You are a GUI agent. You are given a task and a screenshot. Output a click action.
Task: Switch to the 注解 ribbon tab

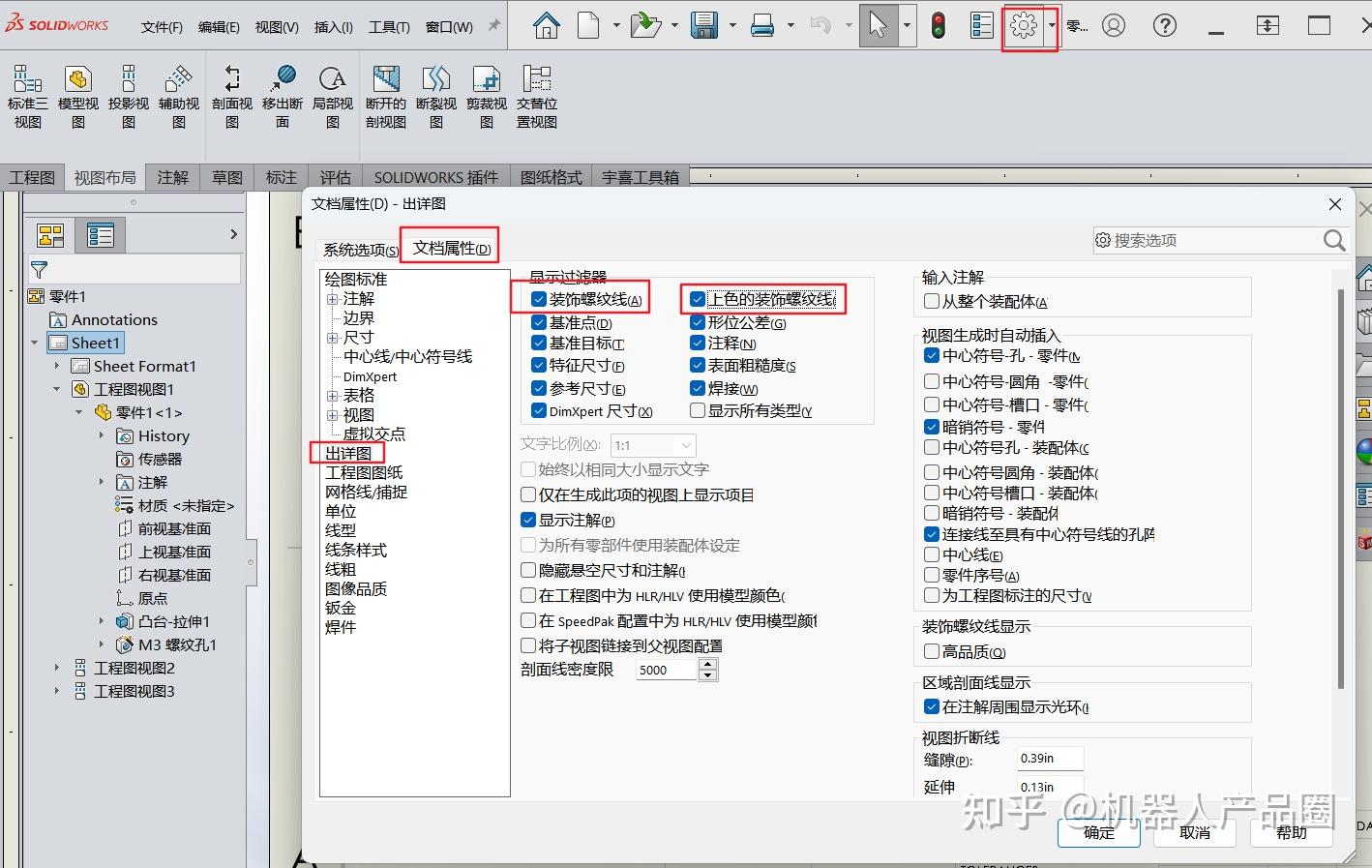172,176
